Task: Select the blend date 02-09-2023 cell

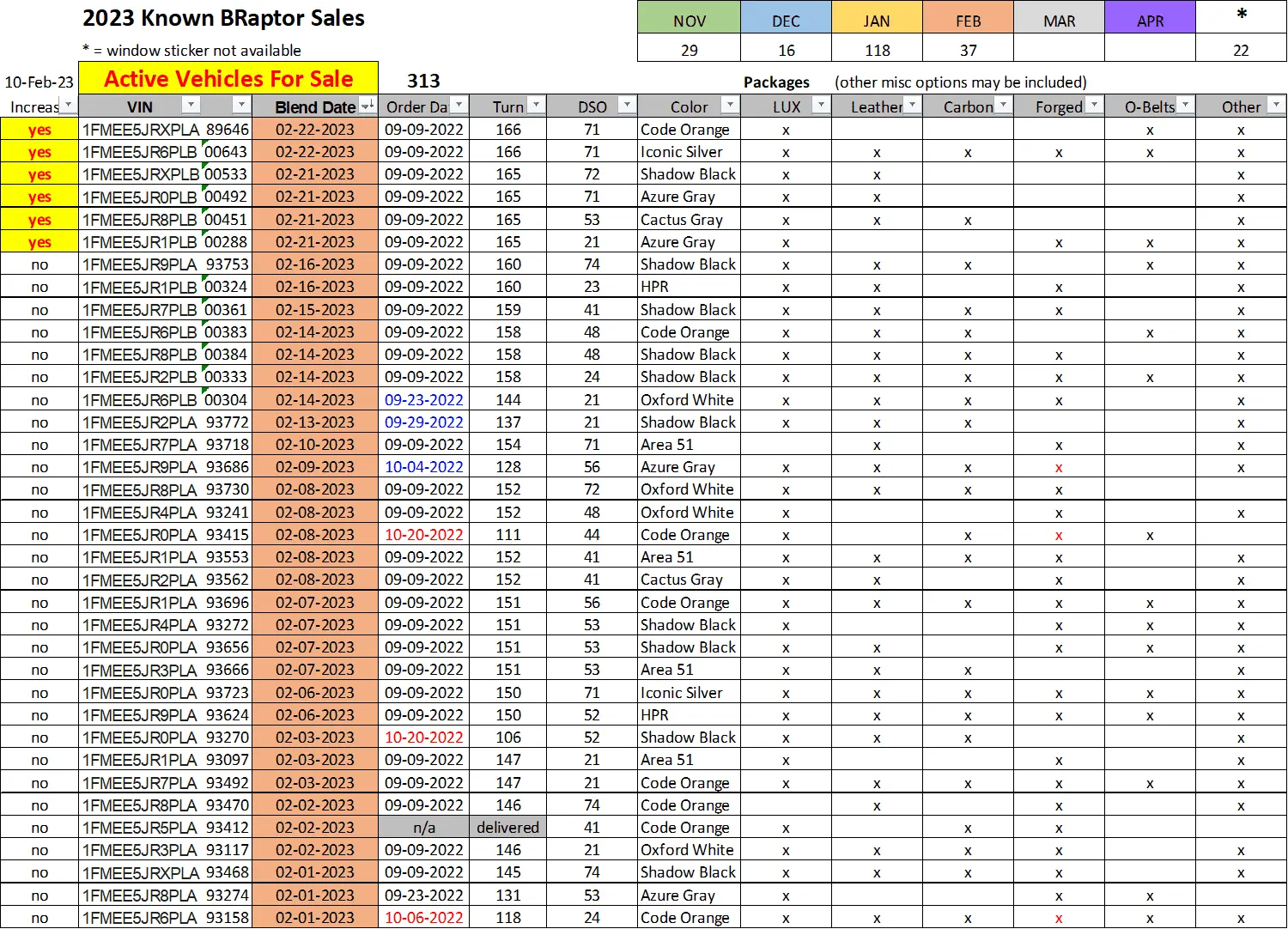Action: pos(314,467)
